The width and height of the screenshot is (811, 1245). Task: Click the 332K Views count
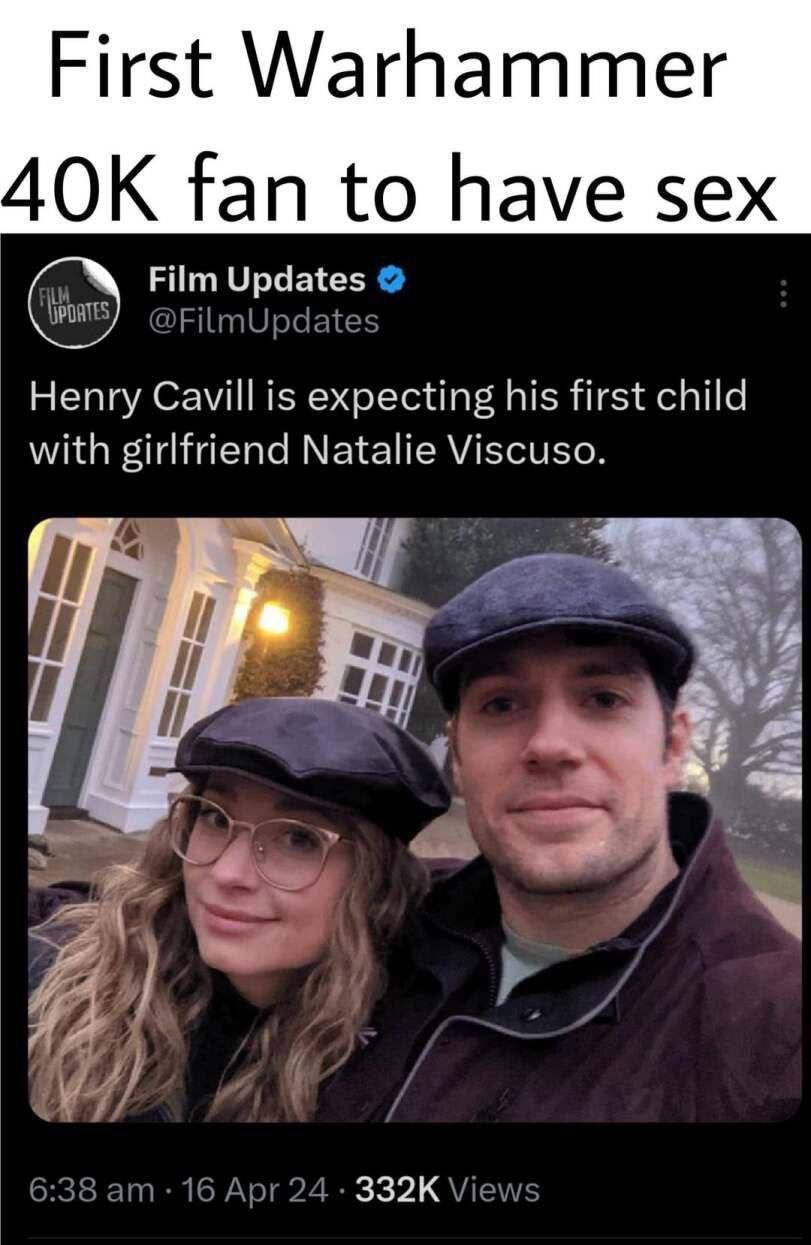point(446,1189)
